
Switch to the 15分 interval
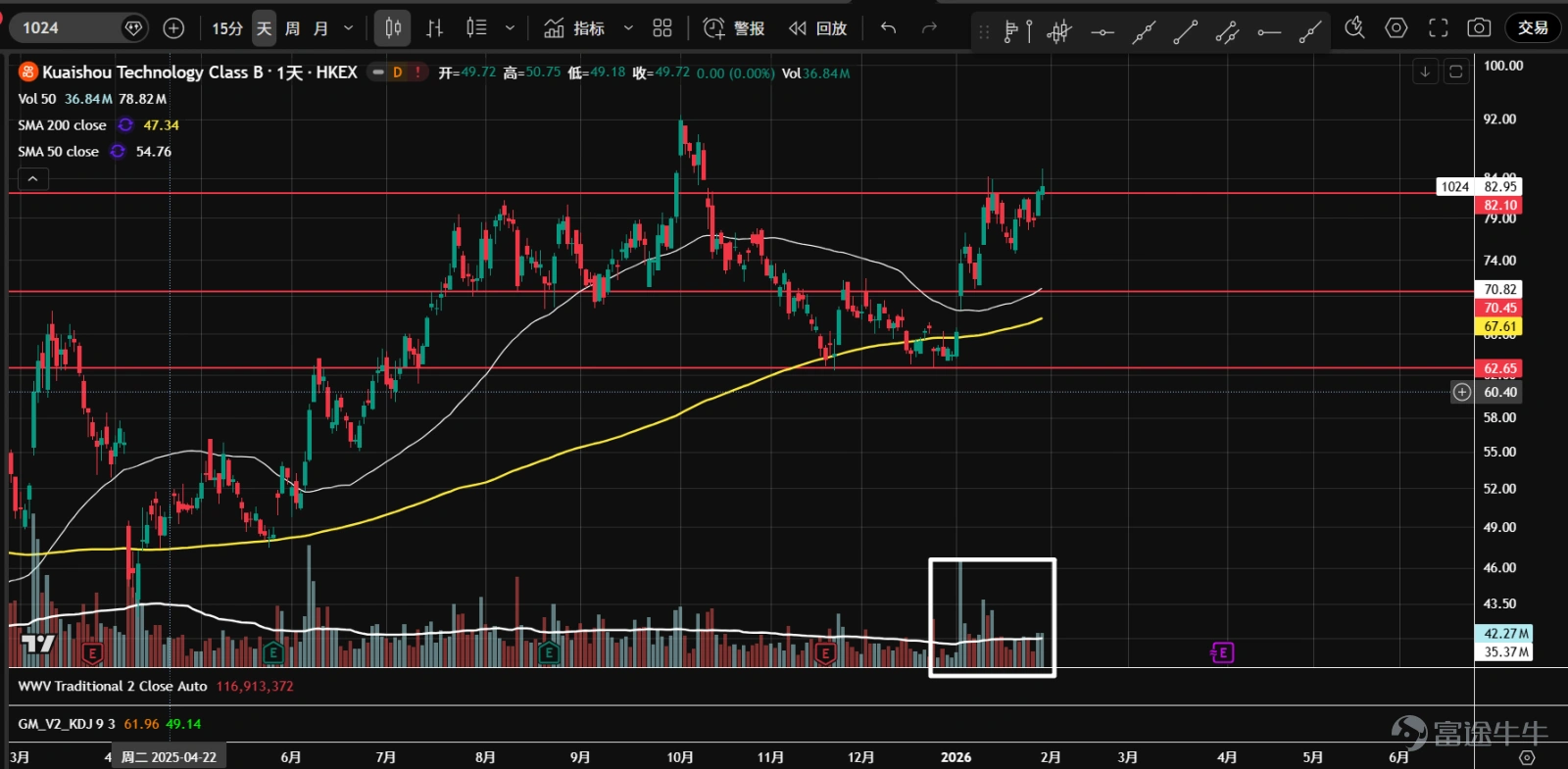[227, 27]
